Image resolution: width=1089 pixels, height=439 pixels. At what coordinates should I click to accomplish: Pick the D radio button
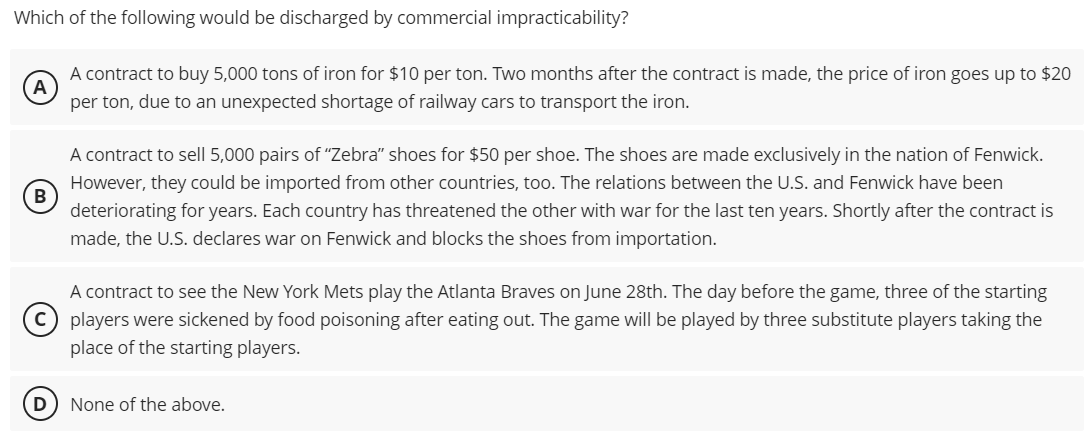[x=40, y=405]
